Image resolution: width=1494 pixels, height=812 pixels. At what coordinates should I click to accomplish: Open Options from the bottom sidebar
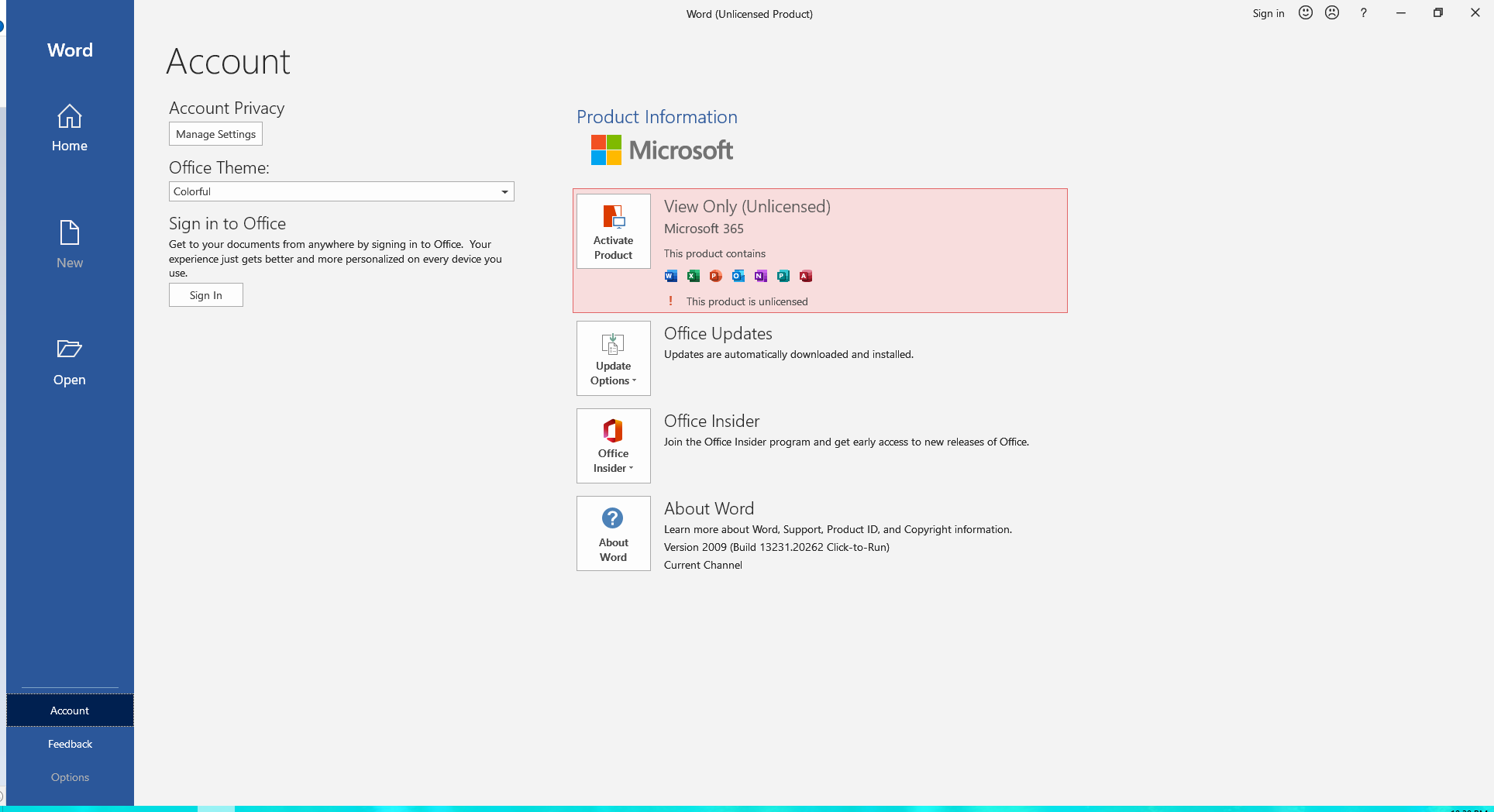[70, 776]
